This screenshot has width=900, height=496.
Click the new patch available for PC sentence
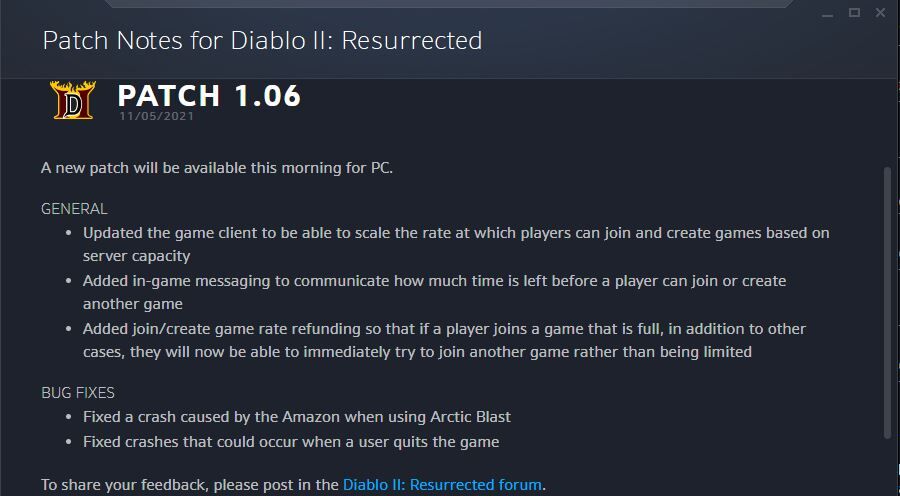click(x=217, y=168)
